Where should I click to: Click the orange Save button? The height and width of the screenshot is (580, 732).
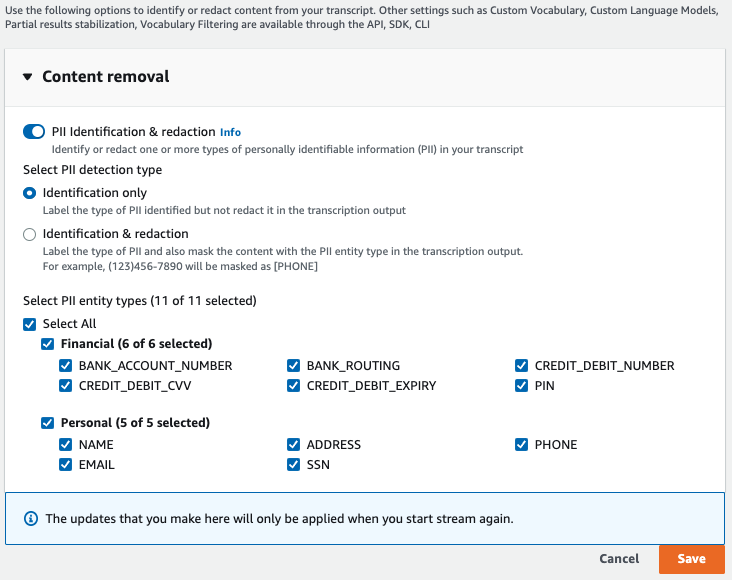pyautogui.click(x=691, y=559)
